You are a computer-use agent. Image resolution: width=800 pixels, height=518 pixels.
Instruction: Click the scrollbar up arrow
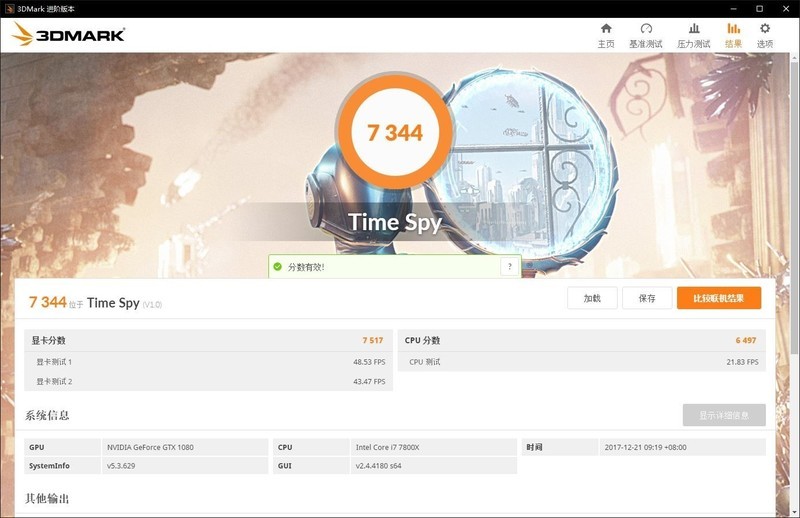click(x=794, y=57)
